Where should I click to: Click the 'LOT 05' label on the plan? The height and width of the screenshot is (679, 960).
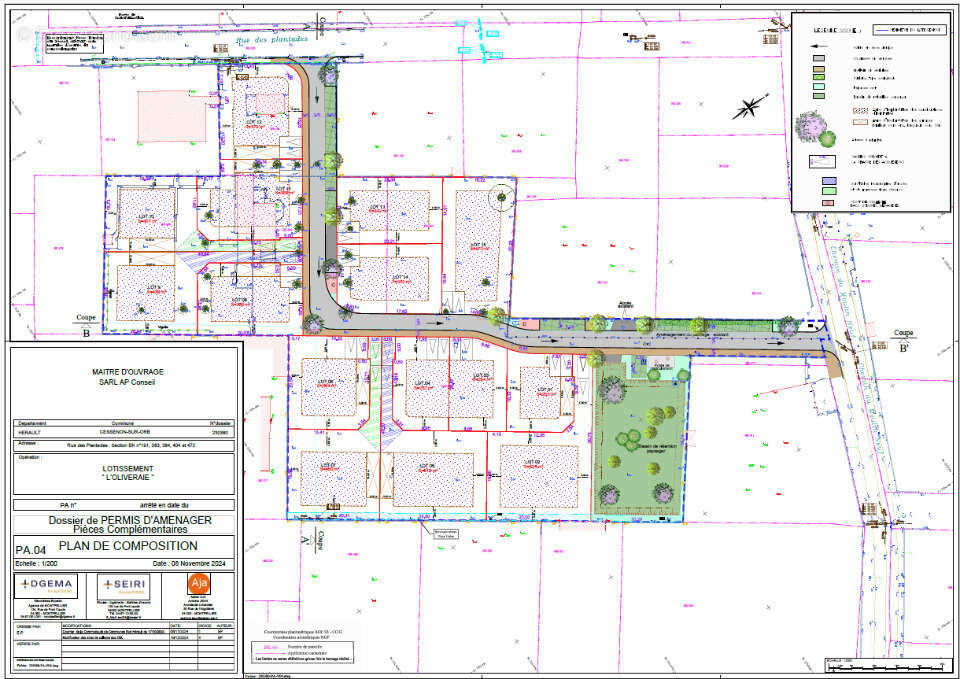point(427,465)
